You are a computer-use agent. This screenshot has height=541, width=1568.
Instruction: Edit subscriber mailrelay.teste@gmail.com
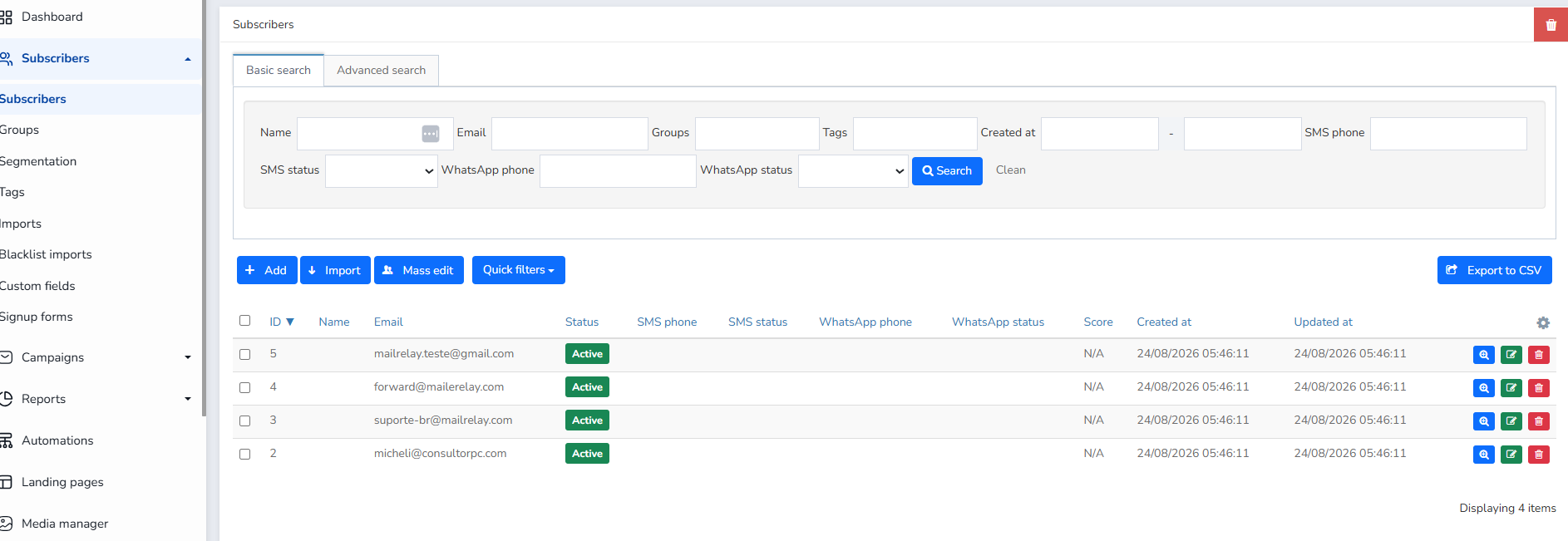[x=1511, y=355]
